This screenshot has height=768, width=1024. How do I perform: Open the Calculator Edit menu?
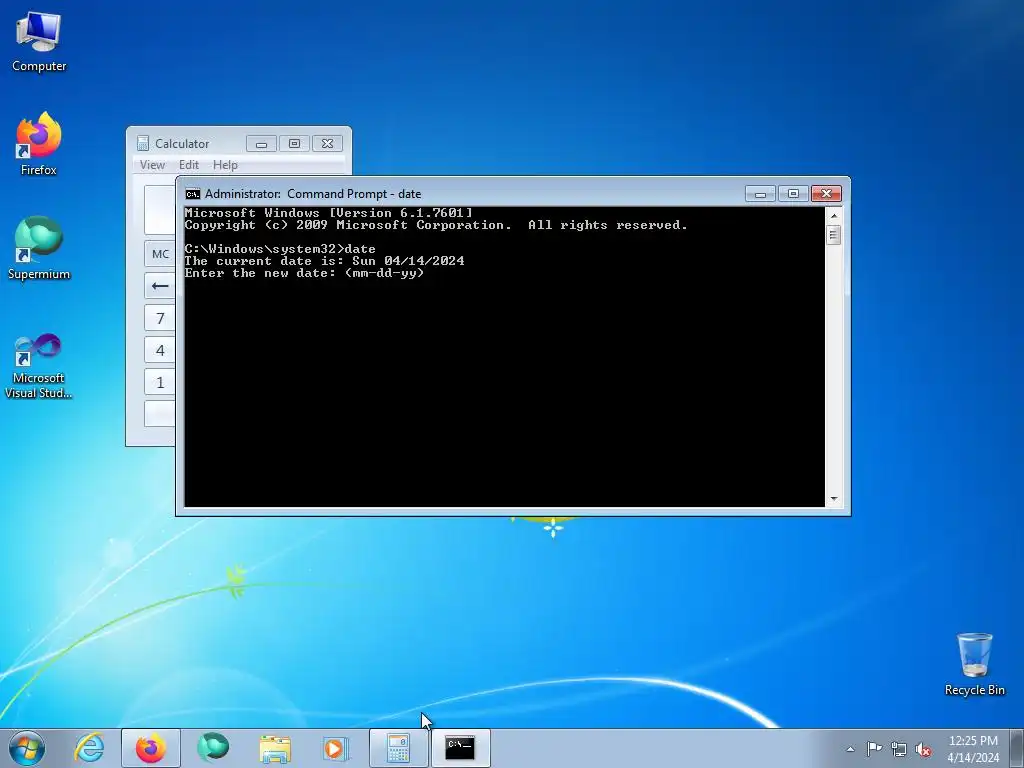189,165
